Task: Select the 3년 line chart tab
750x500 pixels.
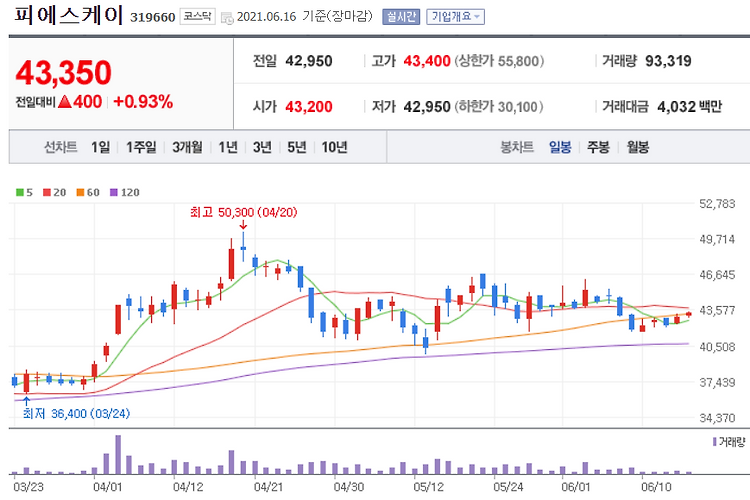Action: (x=262, y=147)
